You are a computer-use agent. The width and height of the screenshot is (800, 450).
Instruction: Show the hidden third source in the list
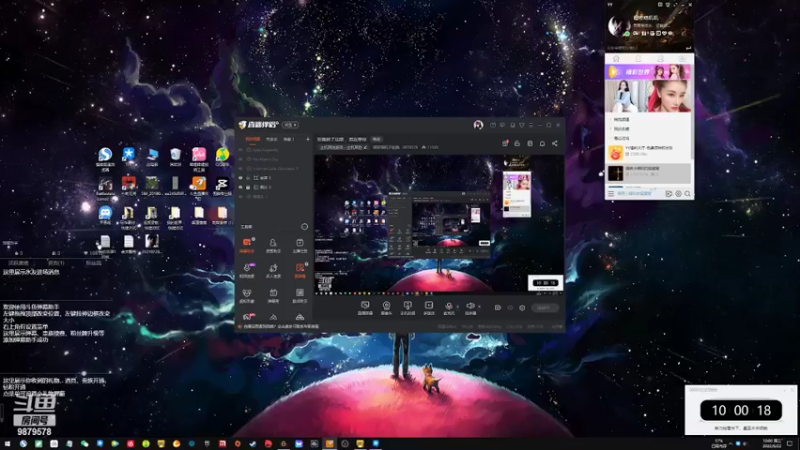point(241,168)
